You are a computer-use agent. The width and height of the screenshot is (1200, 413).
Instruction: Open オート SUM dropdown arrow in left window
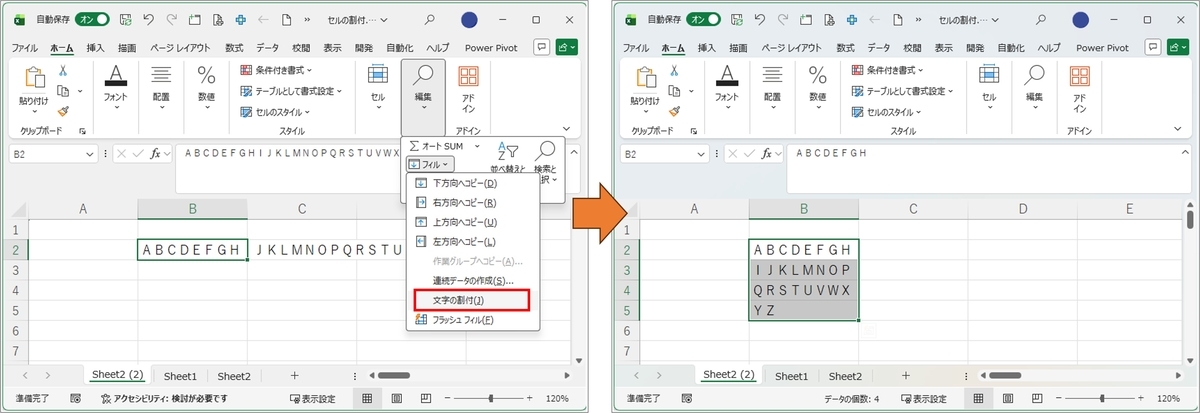pos(477,146)
